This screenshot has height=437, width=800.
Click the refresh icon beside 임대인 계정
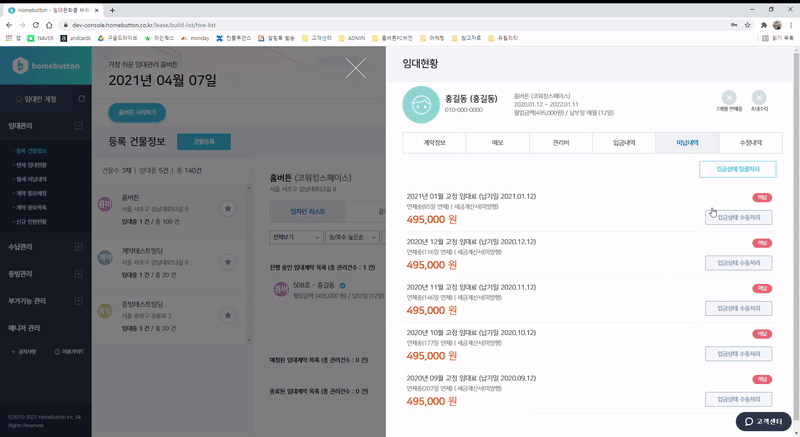(82, 99)
